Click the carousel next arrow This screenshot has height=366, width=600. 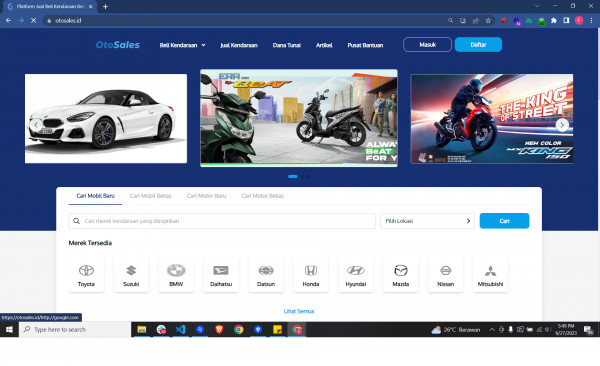562,125
